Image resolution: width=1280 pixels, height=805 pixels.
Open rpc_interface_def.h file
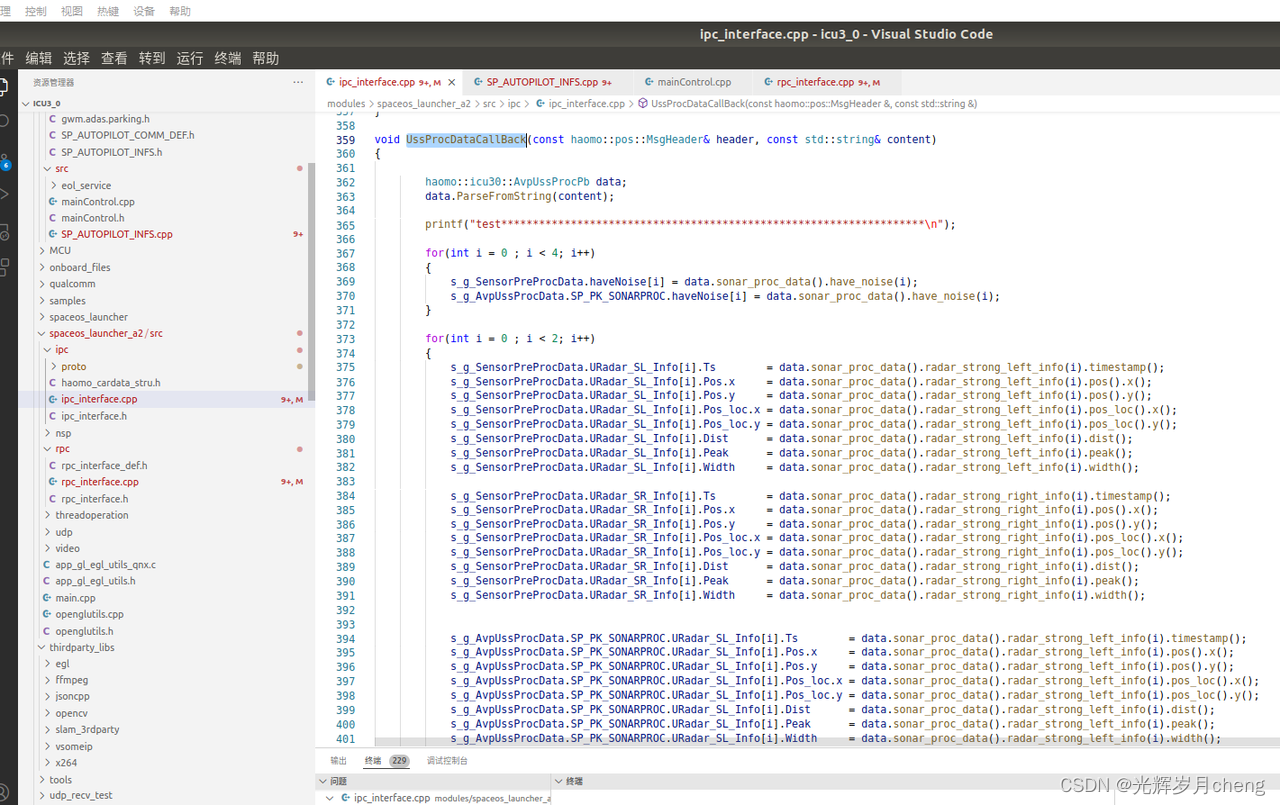tap(165, 465)
